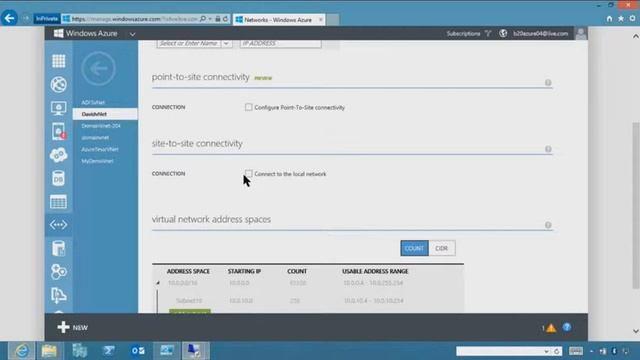Image resolution: width=640 pixels, height=360 pixels.
Task: Open the Virtual Machines monitor icon
Action: click(x=58, y=108)
